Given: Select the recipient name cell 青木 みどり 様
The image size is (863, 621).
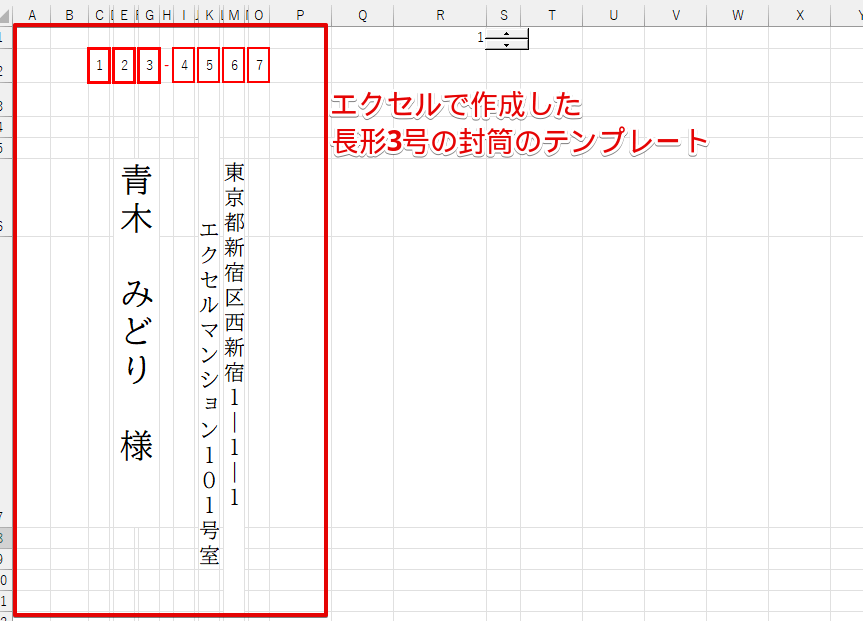Looking at the screenshot, I should pos(137,312).
